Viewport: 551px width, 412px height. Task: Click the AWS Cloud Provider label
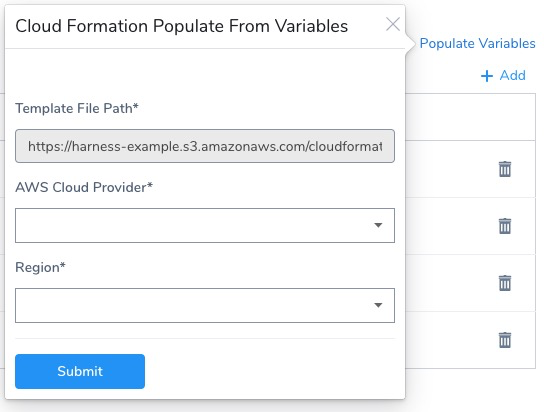point(84,187)
